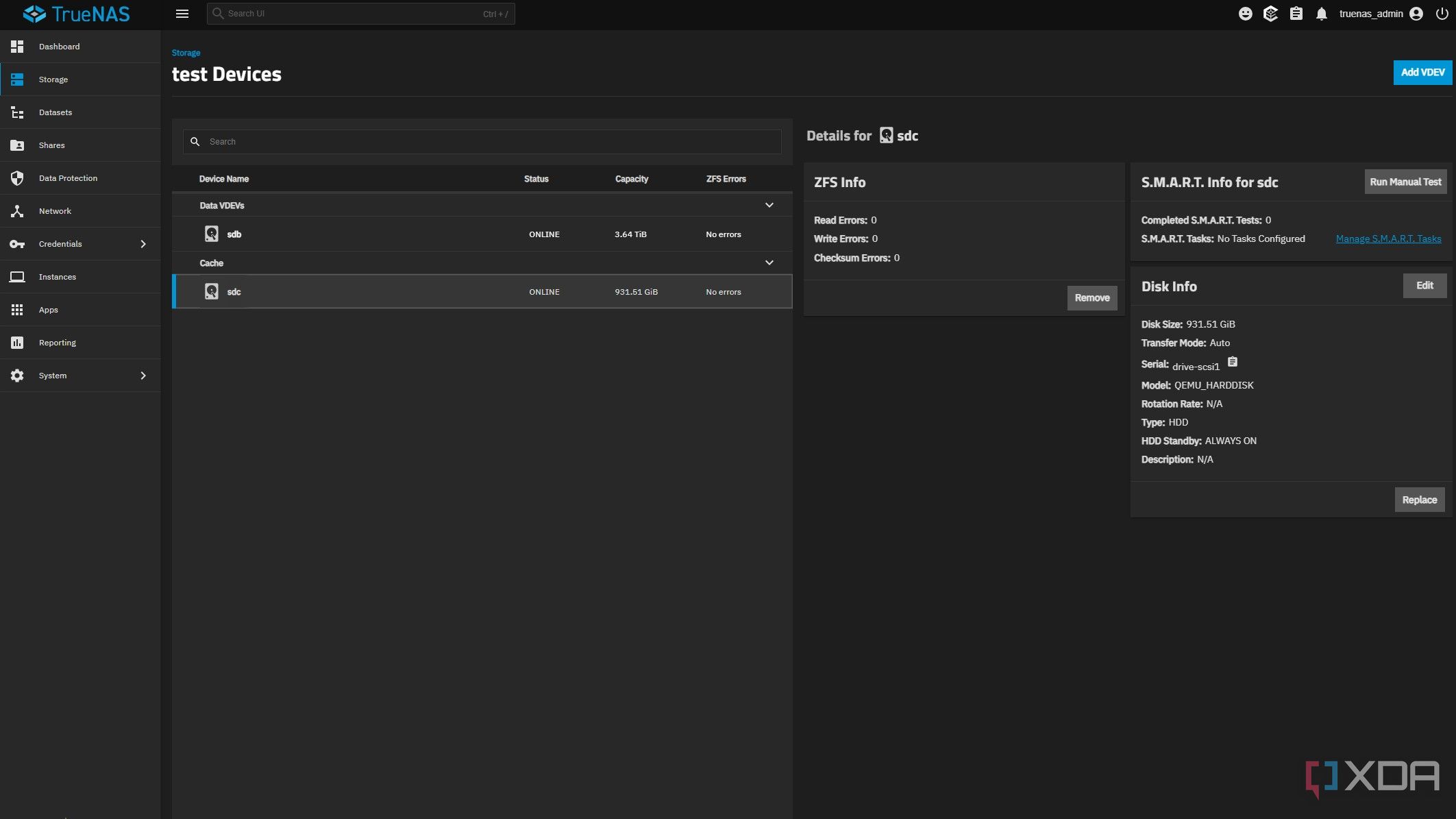Click the Instances laptop icon
Viewport: 1456px width, 819px height.
17,277
